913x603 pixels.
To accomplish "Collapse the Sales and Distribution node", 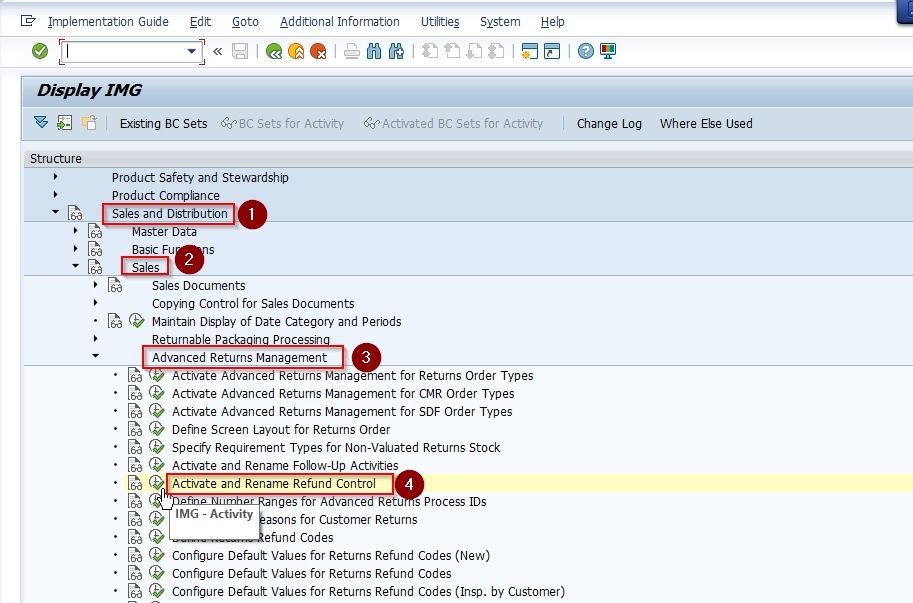I will 55,212.
